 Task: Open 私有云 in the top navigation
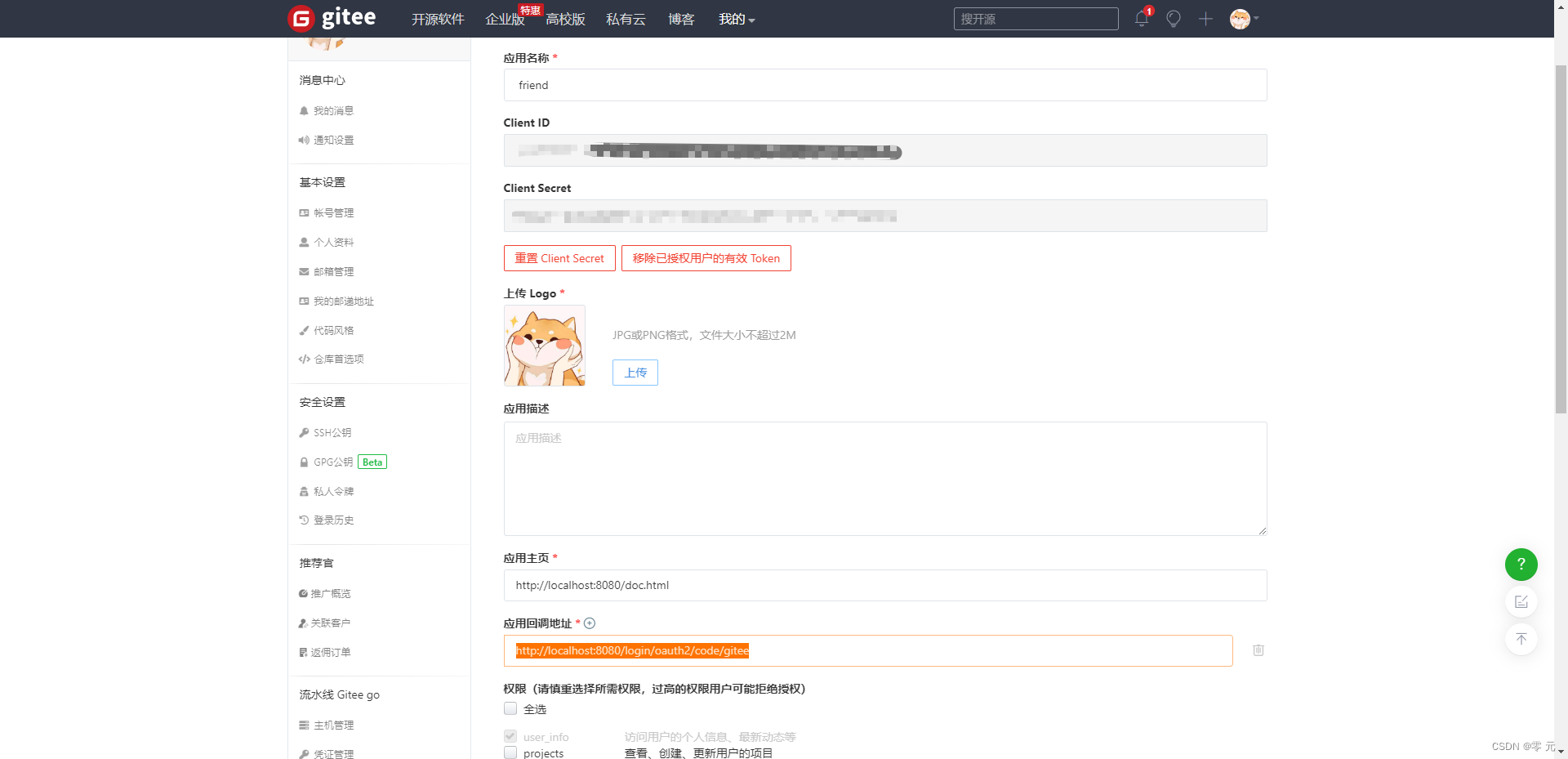pos(626,19)
